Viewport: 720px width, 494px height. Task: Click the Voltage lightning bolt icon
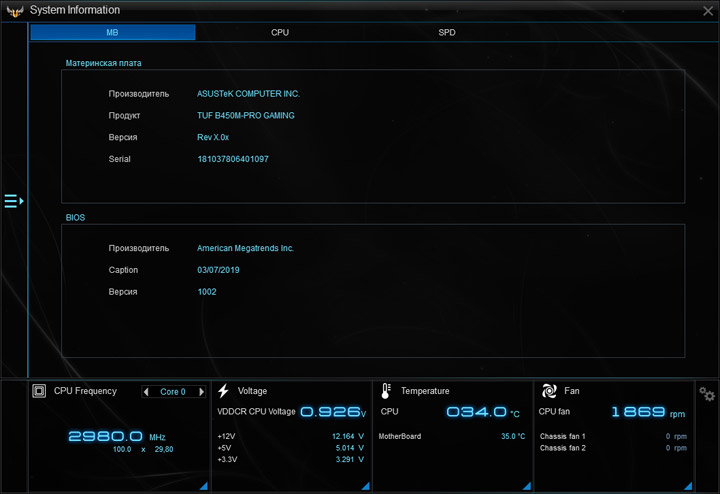(223, 391)
